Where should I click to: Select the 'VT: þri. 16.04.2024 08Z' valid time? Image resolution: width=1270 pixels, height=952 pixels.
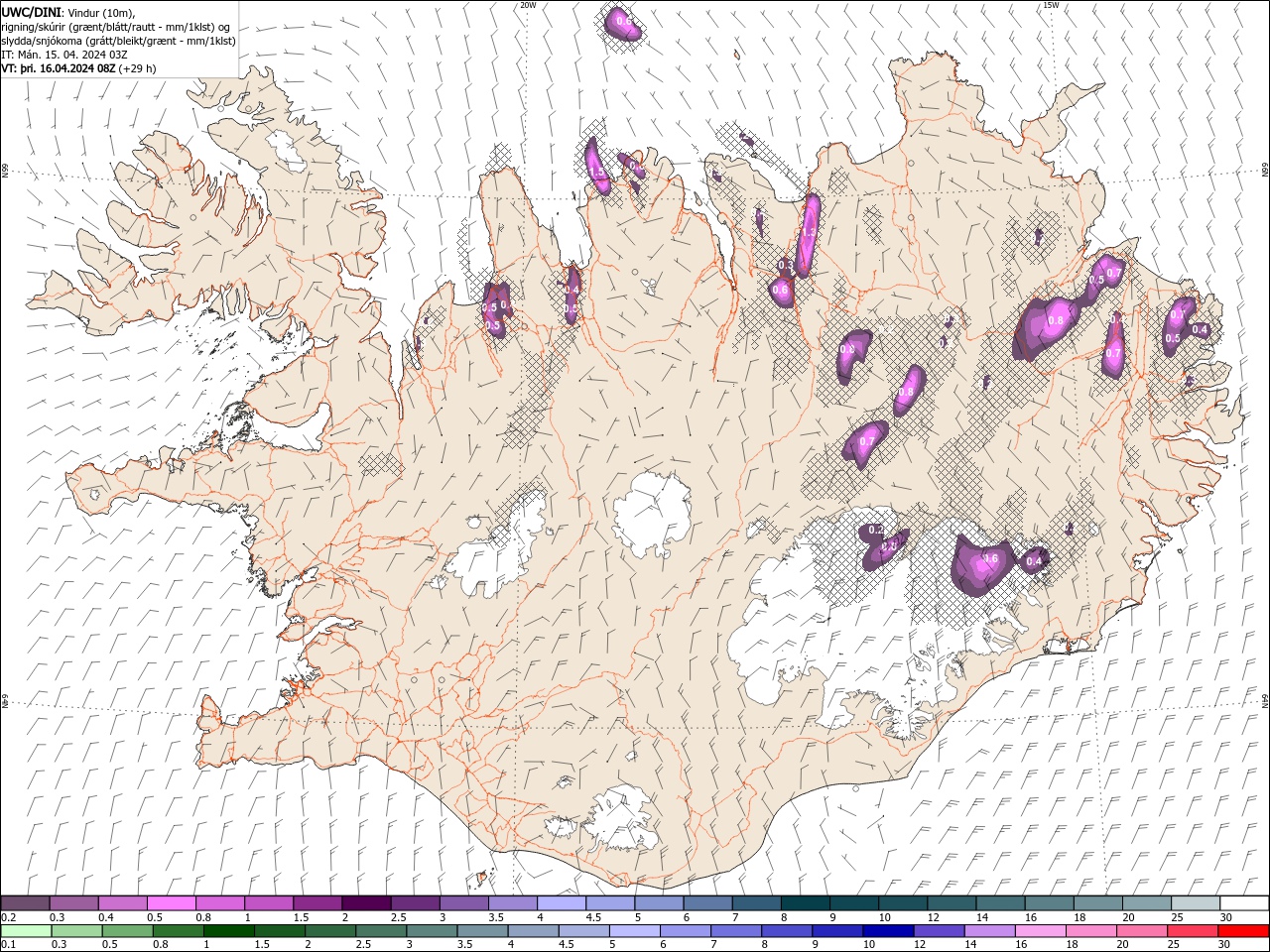(60, 68)
